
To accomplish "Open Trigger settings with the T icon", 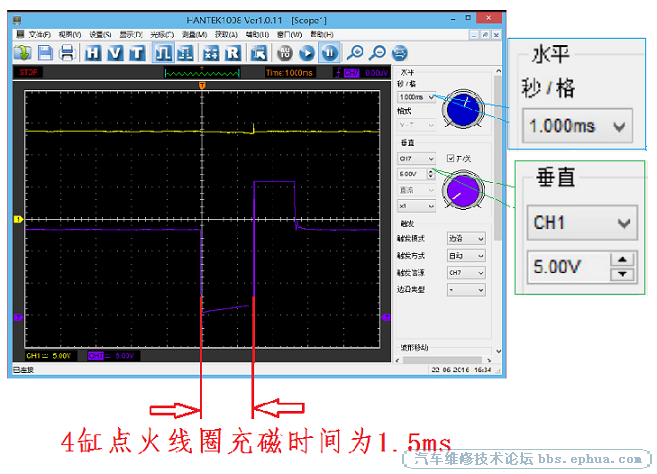I will 137,53.
